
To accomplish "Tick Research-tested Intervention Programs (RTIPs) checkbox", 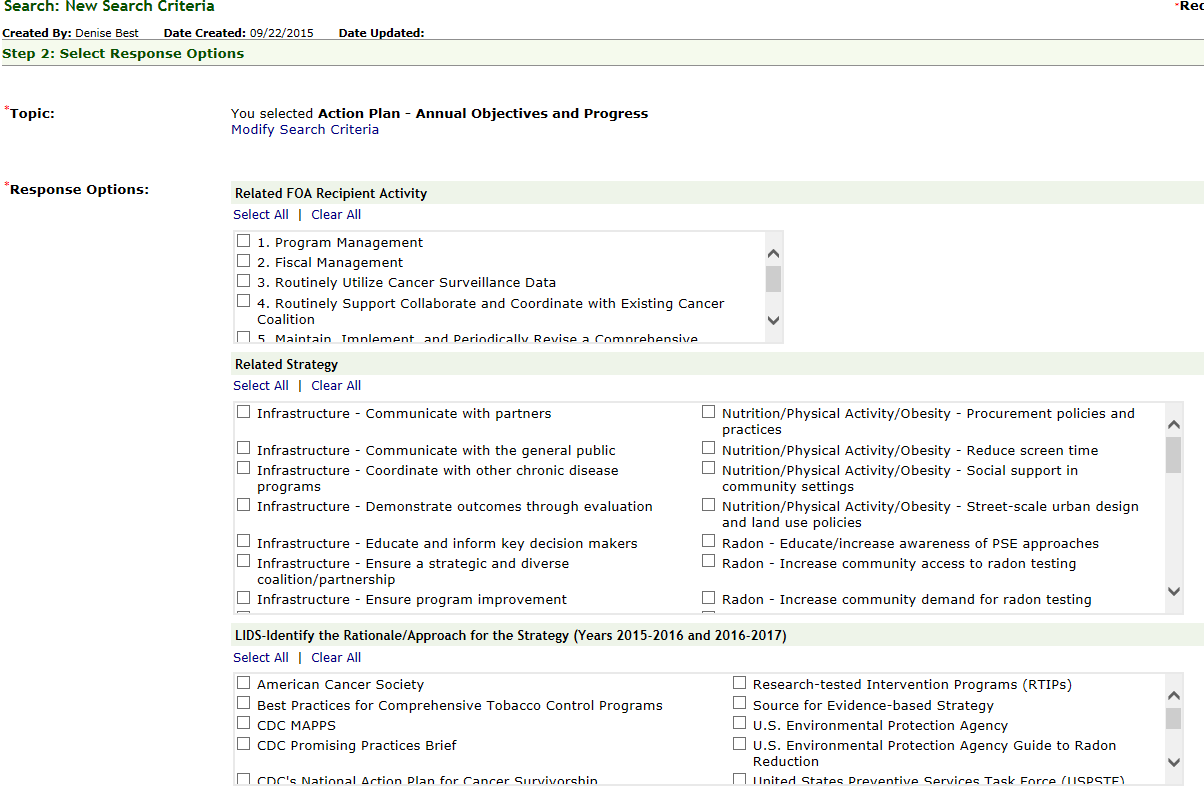I will 740,683.
